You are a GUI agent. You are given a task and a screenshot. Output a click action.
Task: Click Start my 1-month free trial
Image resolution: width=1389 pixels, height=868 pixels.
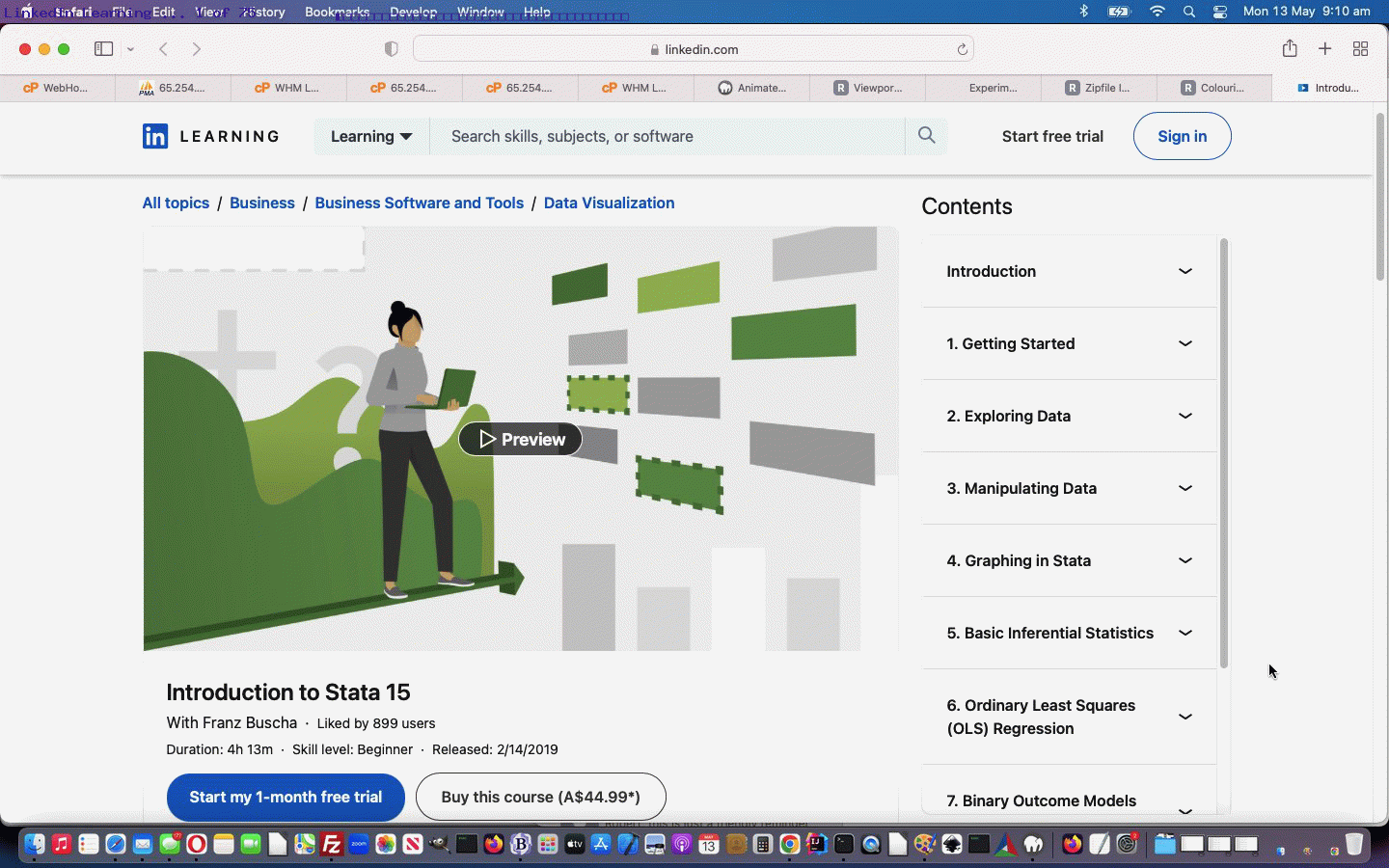click(x=286, y=797)
